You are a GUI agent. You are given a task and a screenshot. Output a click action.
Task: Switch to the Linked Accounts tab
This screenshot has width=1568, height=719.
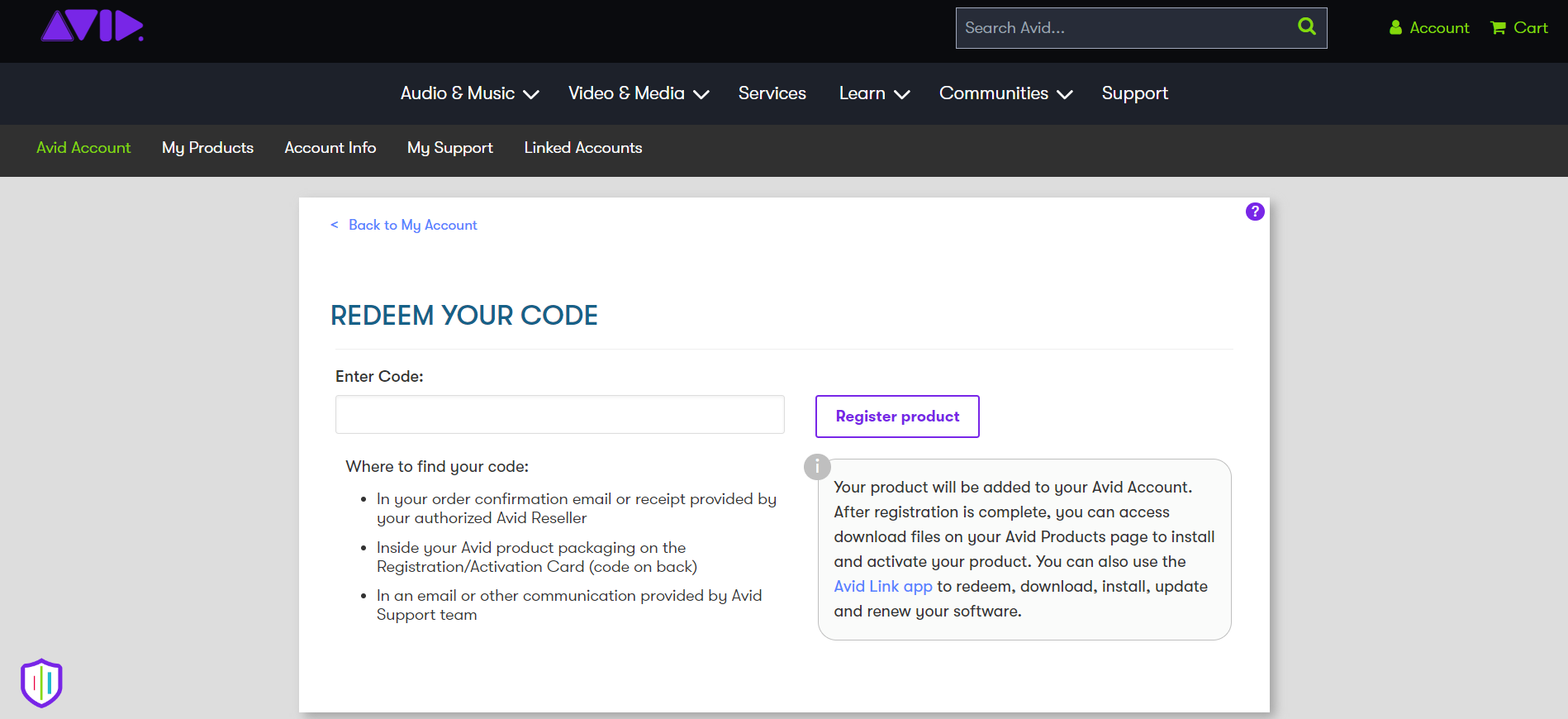point(583,148)
